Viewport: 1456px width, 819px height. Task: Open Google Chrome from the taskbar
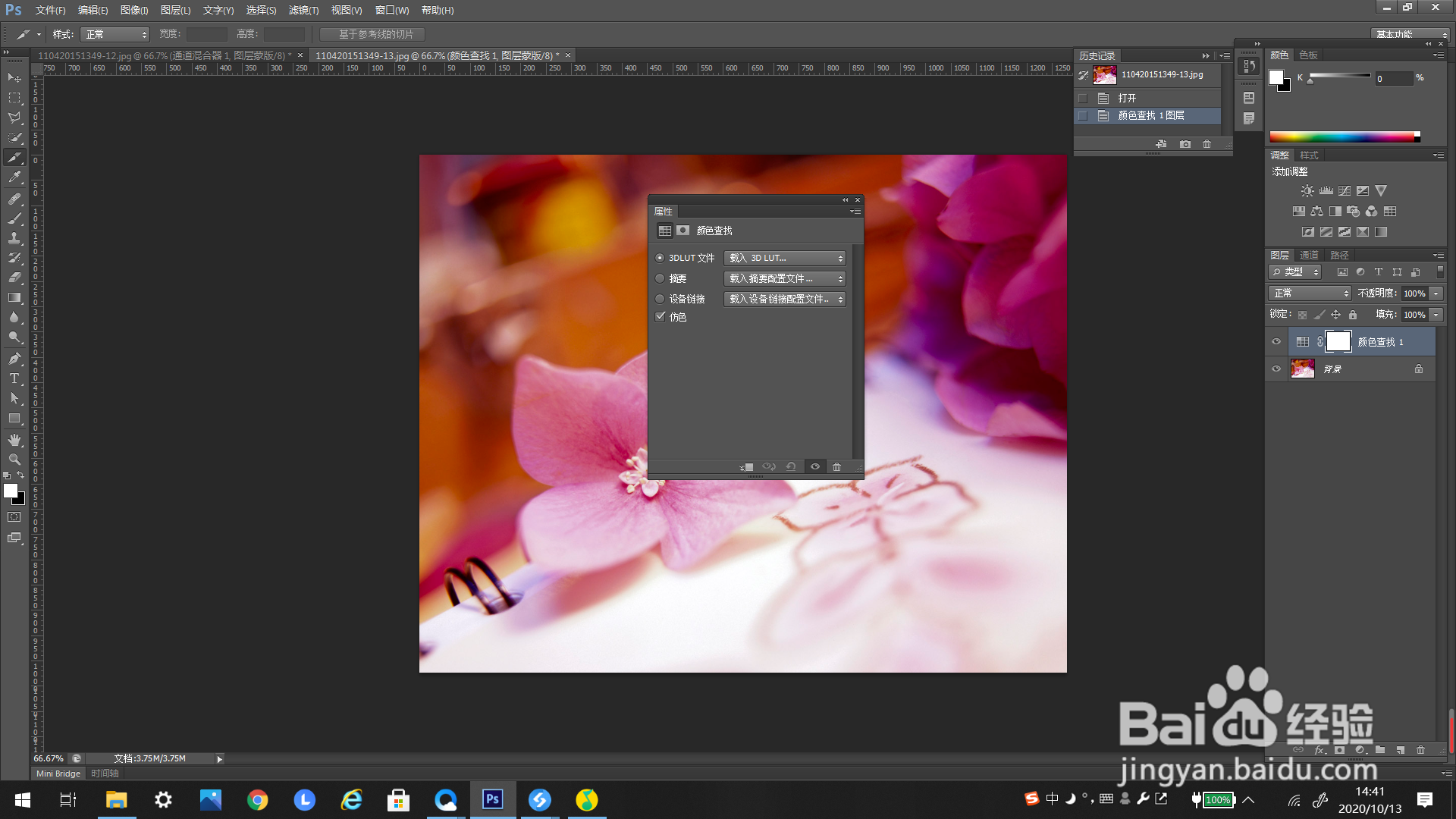tap(258, 800)
